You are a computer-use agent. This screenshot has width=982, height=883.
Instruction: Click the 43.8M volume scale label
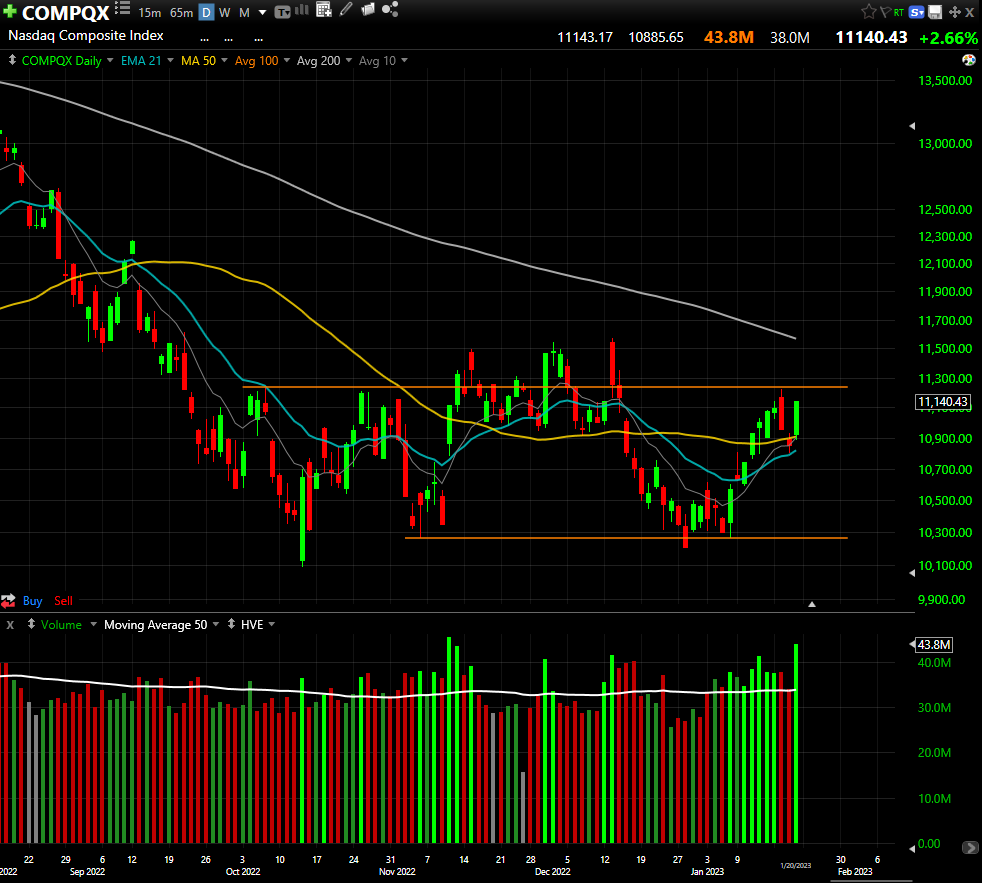point(934,644)
